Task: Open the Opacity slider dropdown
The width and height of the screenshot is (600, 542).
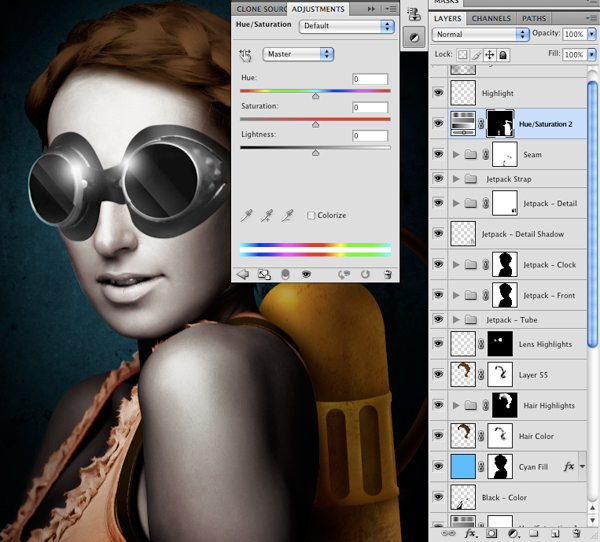Action: [592, 34]
